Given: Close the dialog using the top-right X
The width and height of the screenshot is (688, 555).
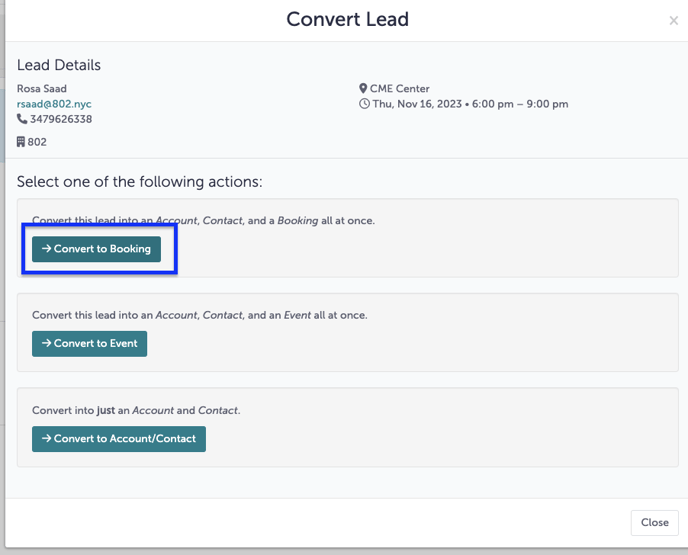Looking at the screenshot, I should [x=673, y=21].
